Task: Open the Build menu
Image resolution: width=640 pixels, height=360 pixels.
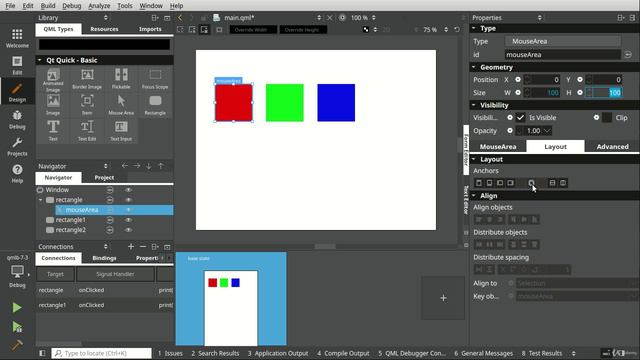Action: (48, 6)
